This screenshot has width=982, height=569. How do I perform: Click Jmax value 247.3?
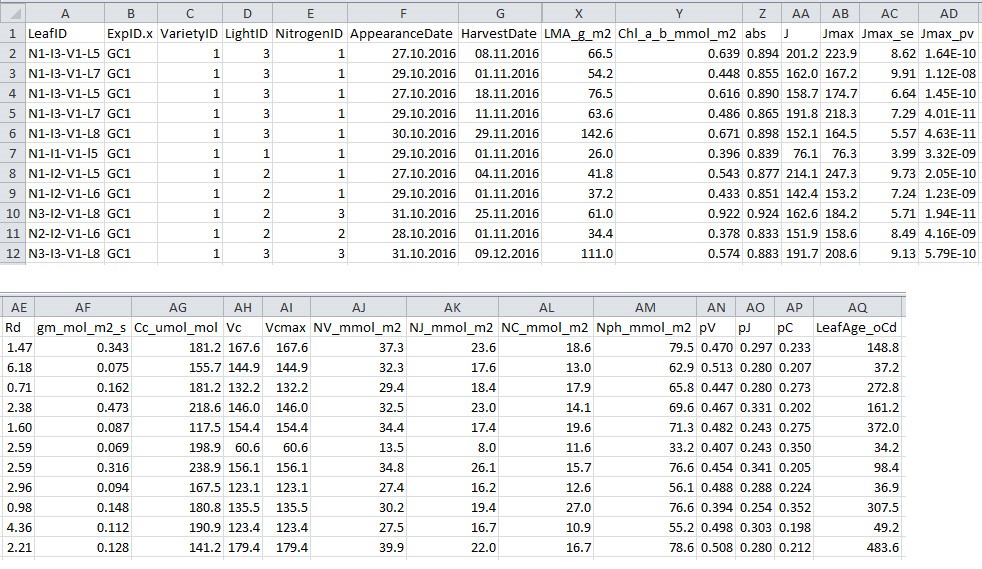click(840, 173)
